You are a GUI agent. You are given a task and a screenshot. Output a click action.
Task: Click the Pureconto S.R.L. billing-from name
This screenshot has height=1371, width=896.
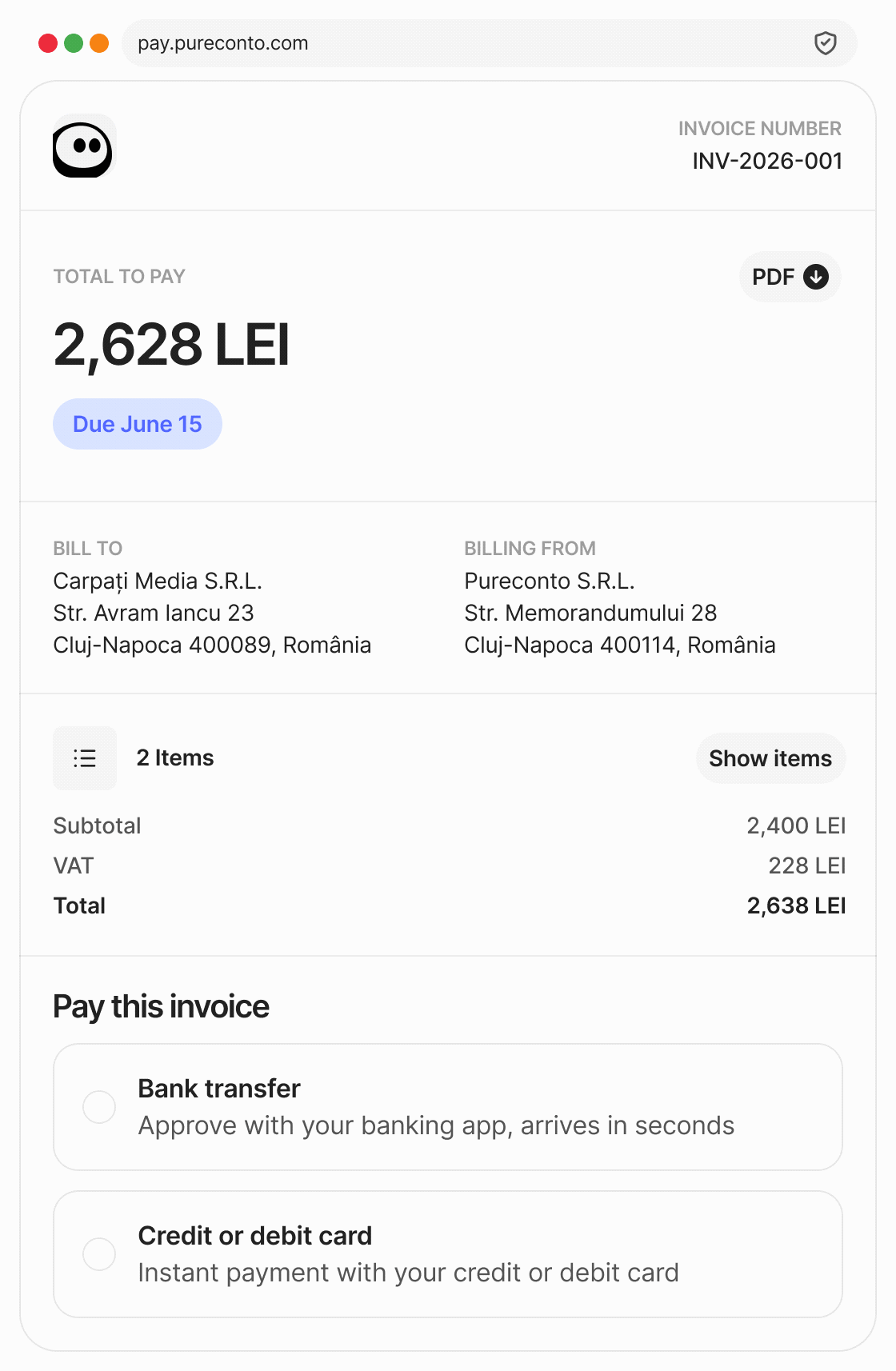[550, 581]
